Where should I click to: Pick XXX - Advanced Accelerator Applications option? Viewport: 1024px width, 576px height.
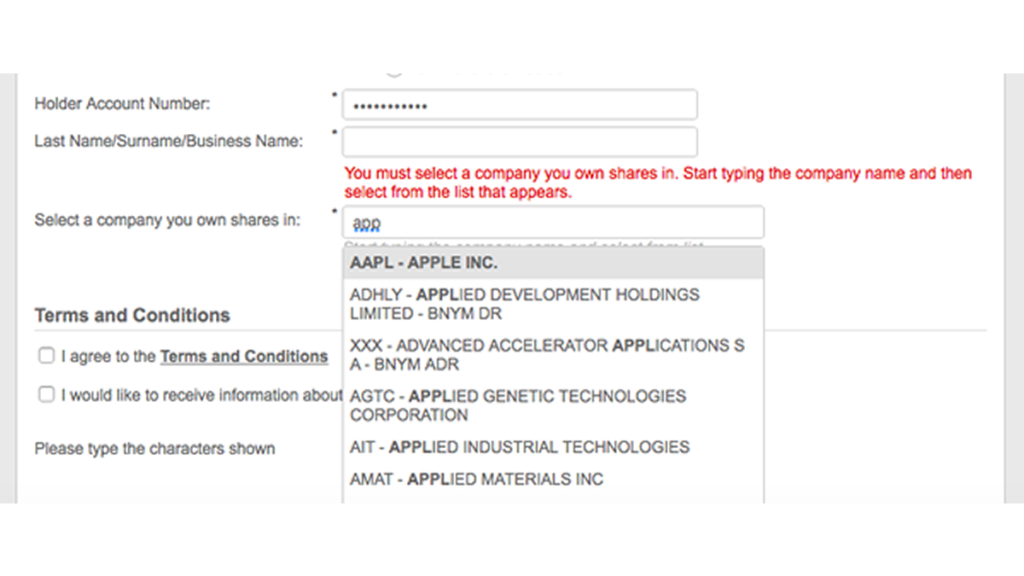point(553,355)
